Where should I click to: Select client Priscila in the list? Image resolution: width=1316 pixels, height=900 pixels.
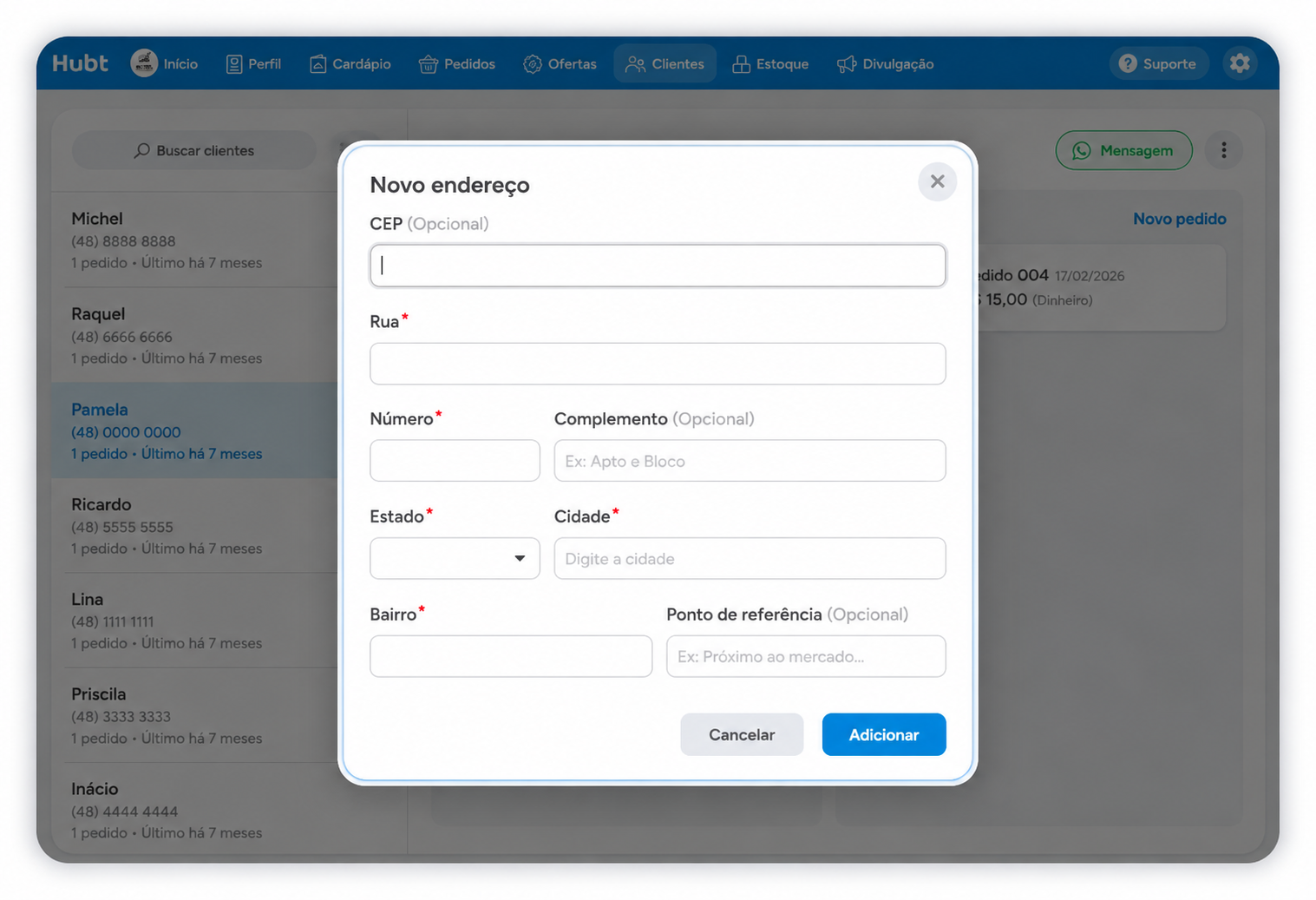195,715
